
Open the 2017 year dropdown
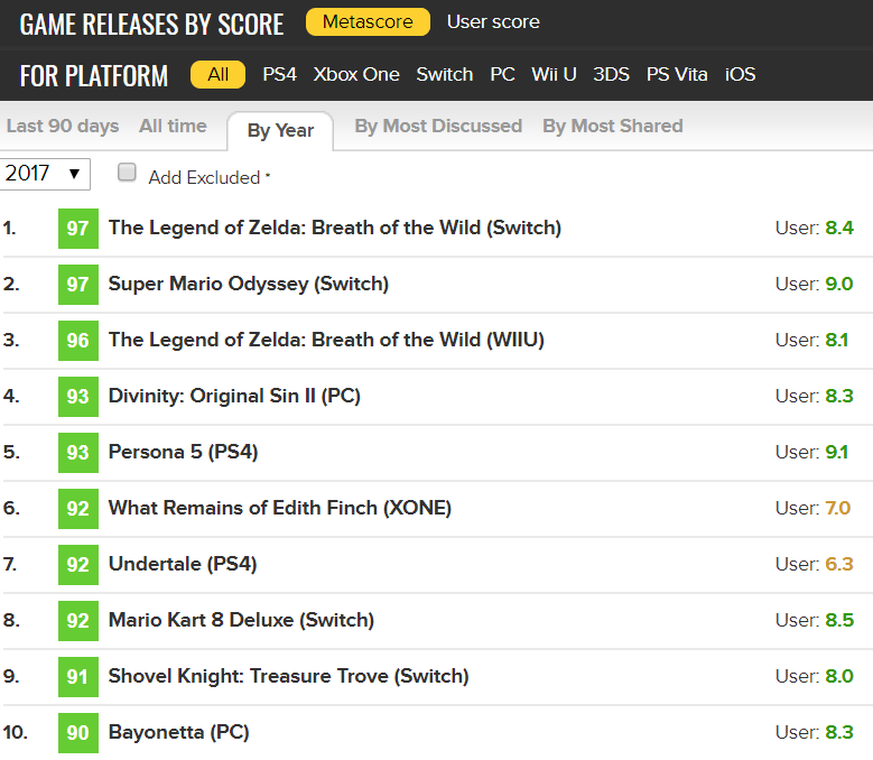(44, 173)
